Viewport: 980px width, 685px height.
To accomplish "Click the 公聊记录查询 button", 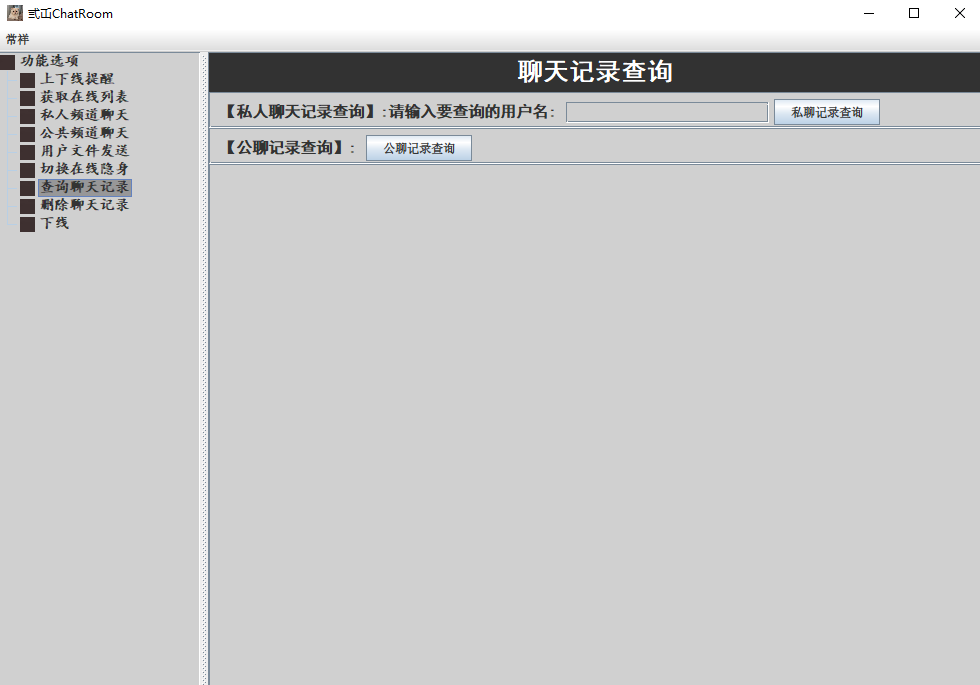I will pos(418,147).
